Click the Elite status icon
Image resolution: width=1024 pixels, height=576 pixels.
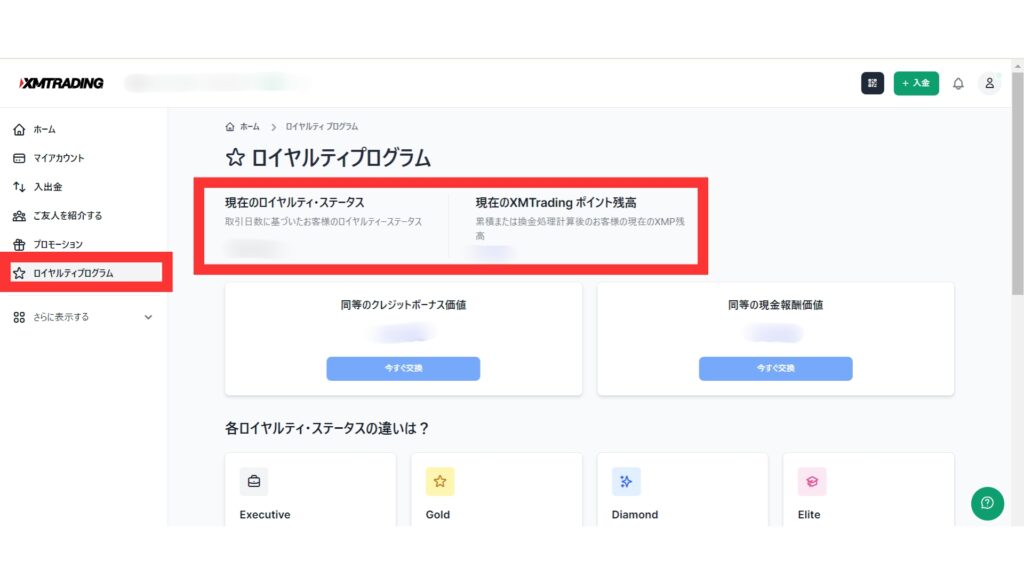coord(812,482)
